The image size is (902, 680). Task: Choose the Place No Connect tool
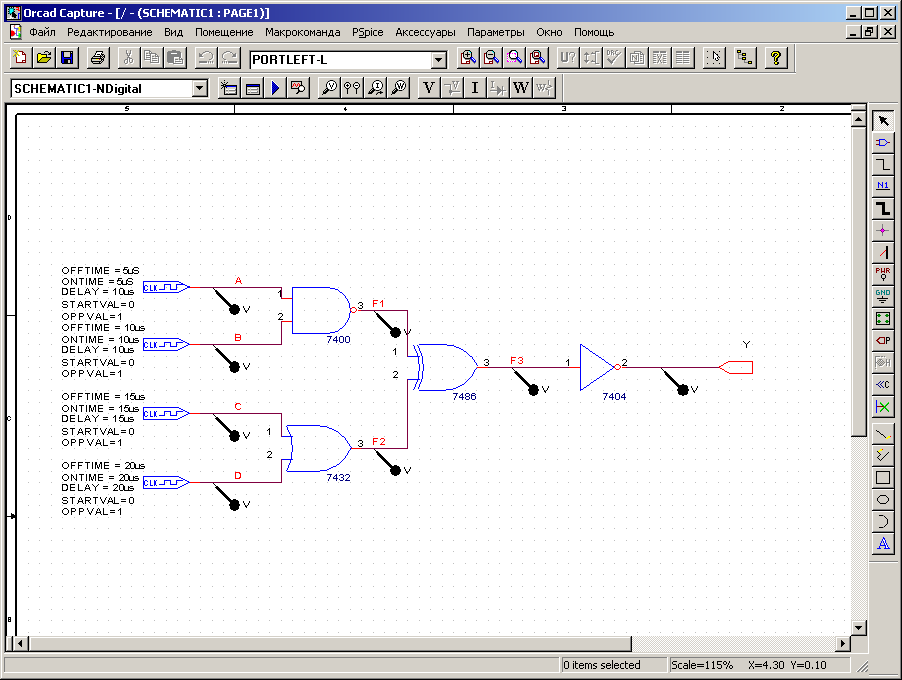pos(882,407)
